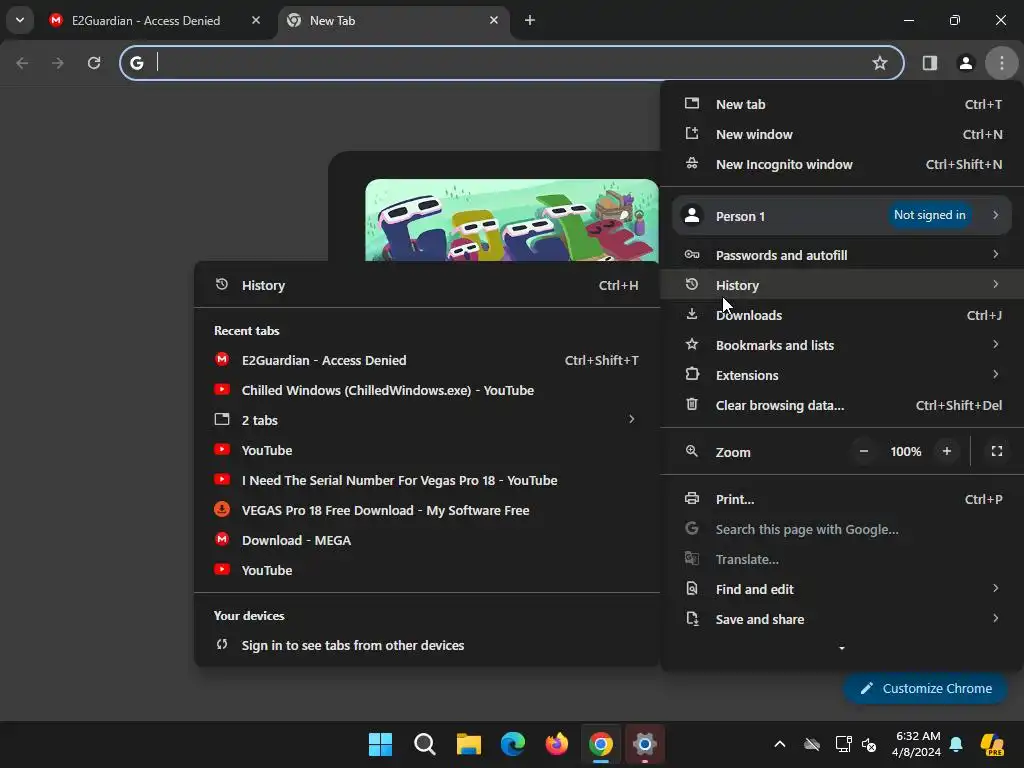
Task: Click the crossed-out cloud tray icon
Action: (x=812, y=744)
